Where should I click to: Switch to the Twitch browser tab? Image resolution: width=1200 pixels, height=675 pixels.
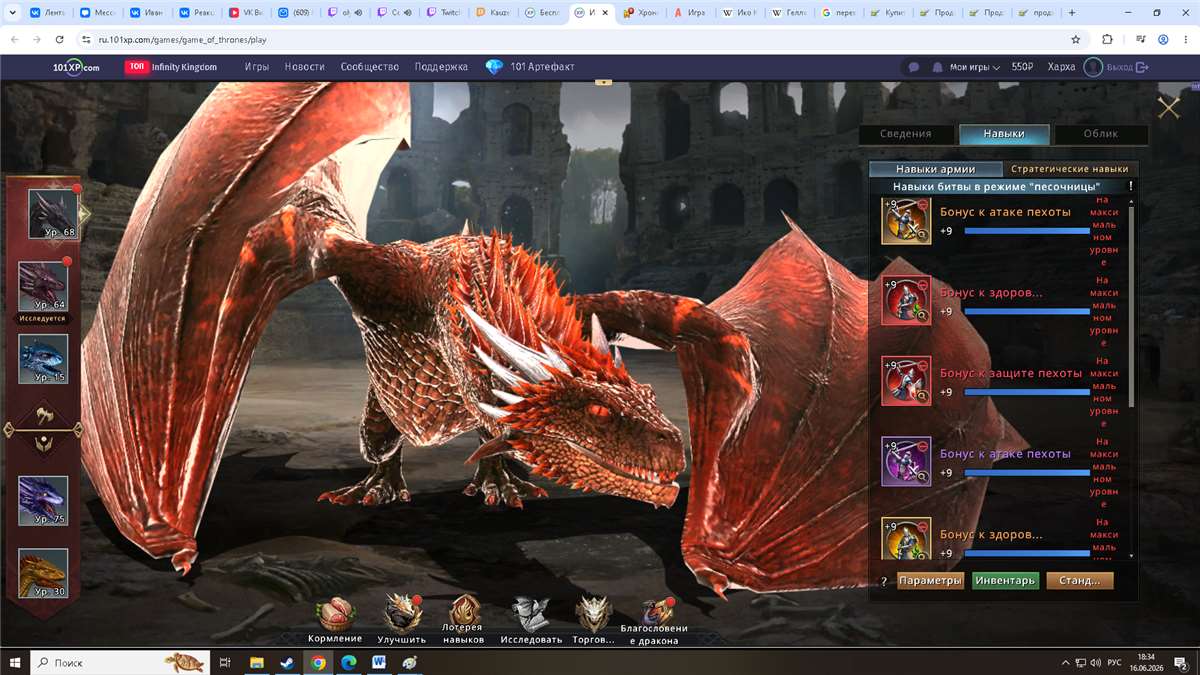click(x=444, y=13)
